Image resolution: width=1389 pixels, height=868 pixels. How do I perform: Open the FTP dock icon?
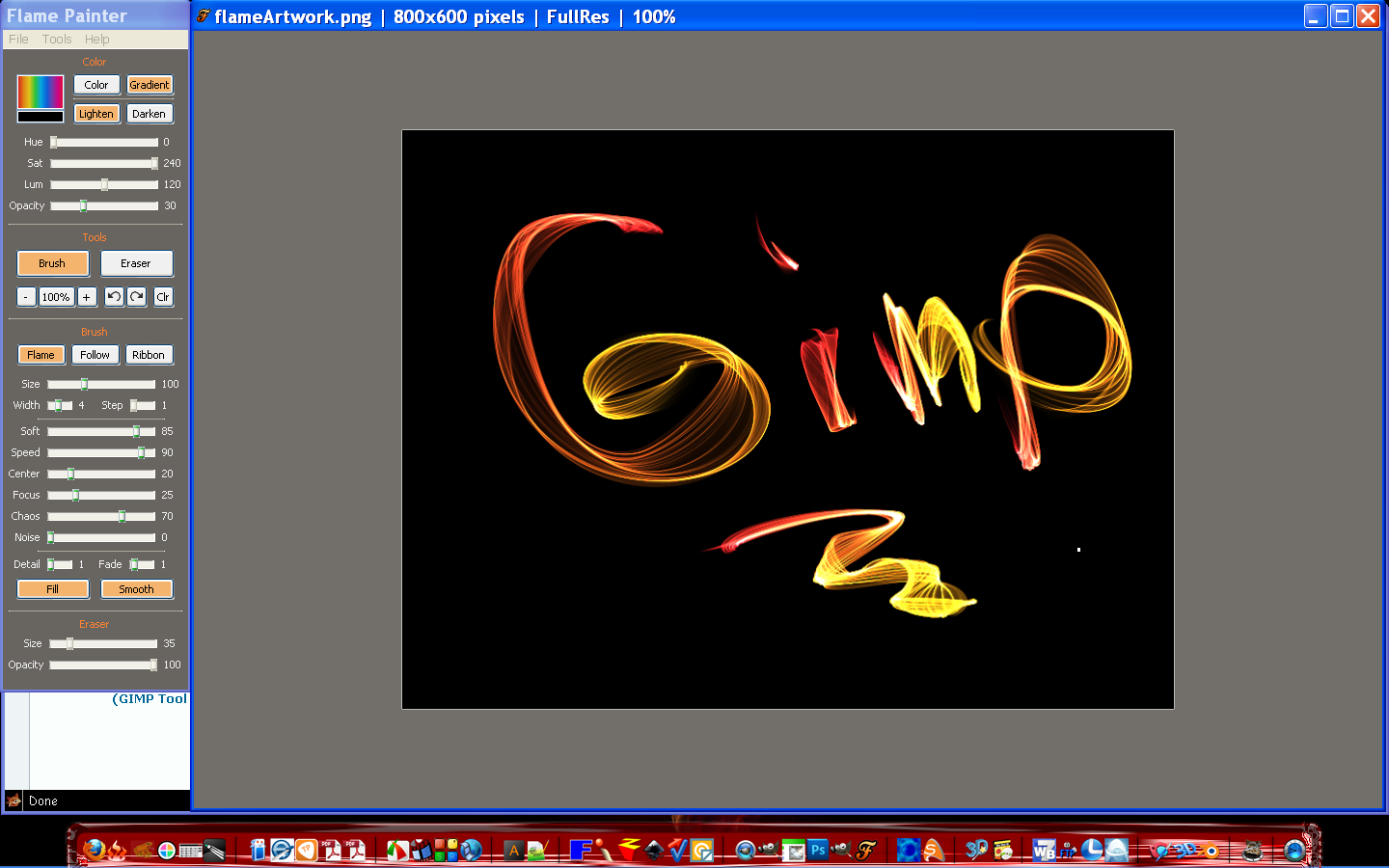click(x=1068, y=850)
